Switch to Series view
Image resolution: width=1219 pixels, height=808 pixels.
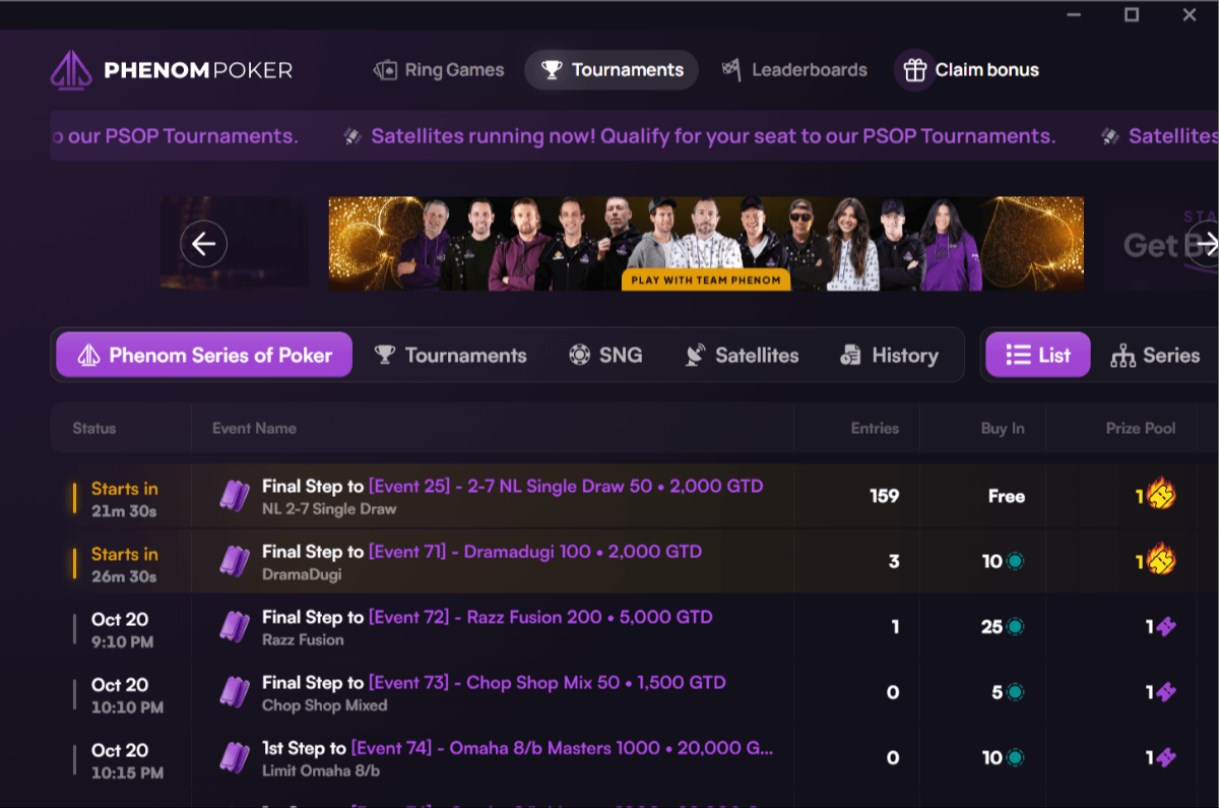click(x=1155, y=355)
